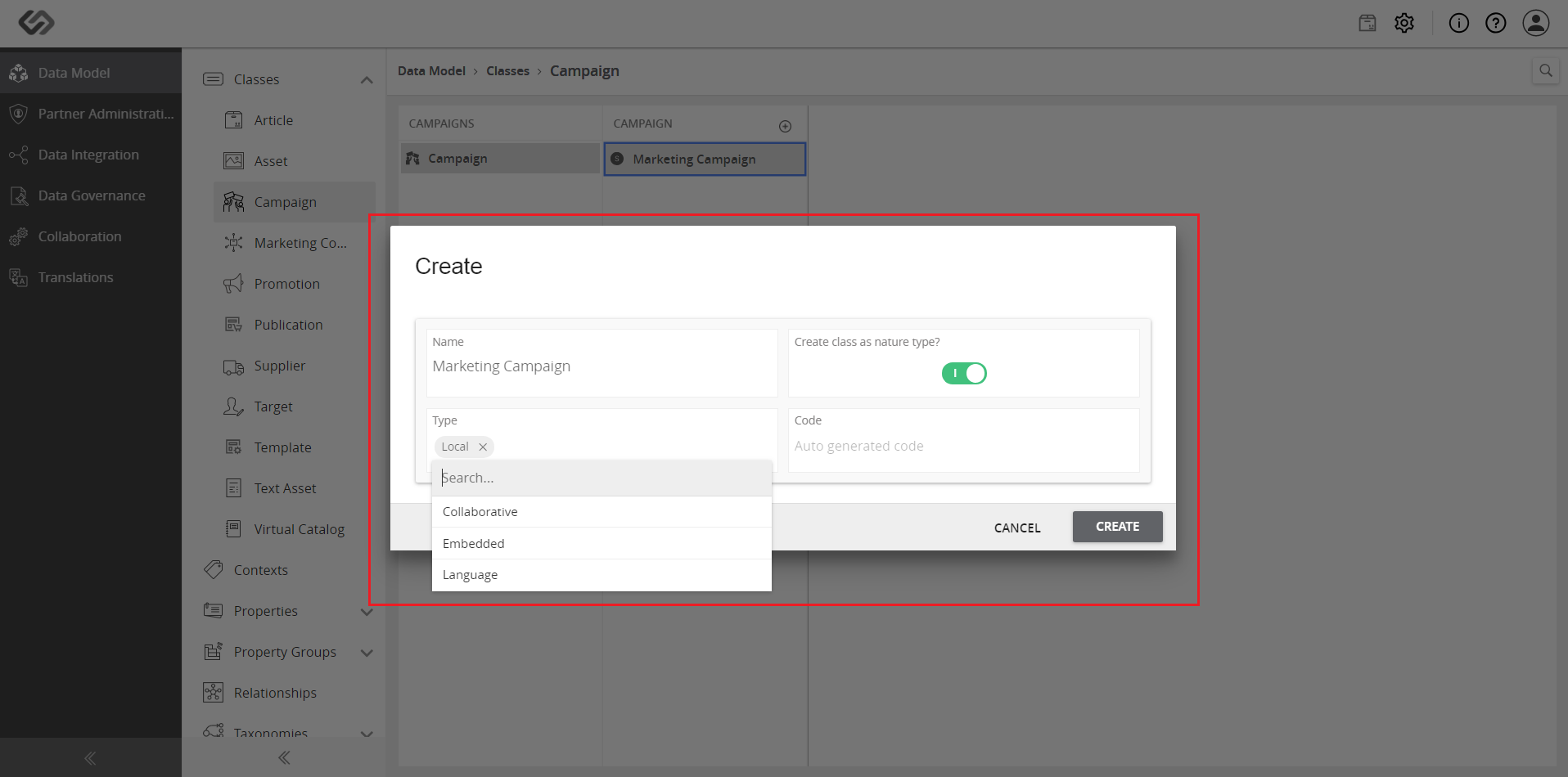
Task: Open the user profile avatar icon
Action: tap(1536, 23)
